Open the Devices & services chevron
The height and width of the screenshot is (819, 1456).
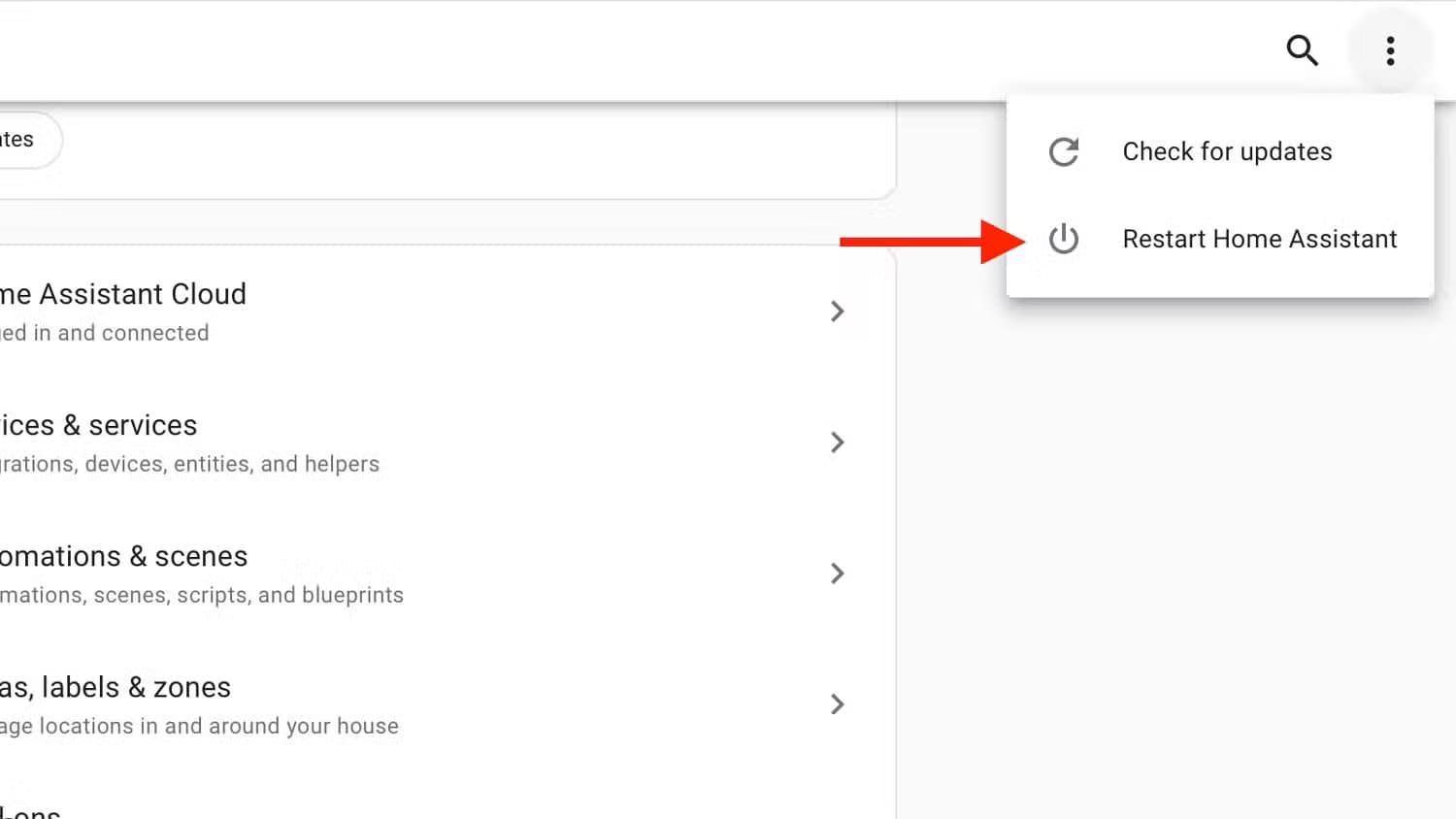tap(838, 442)
